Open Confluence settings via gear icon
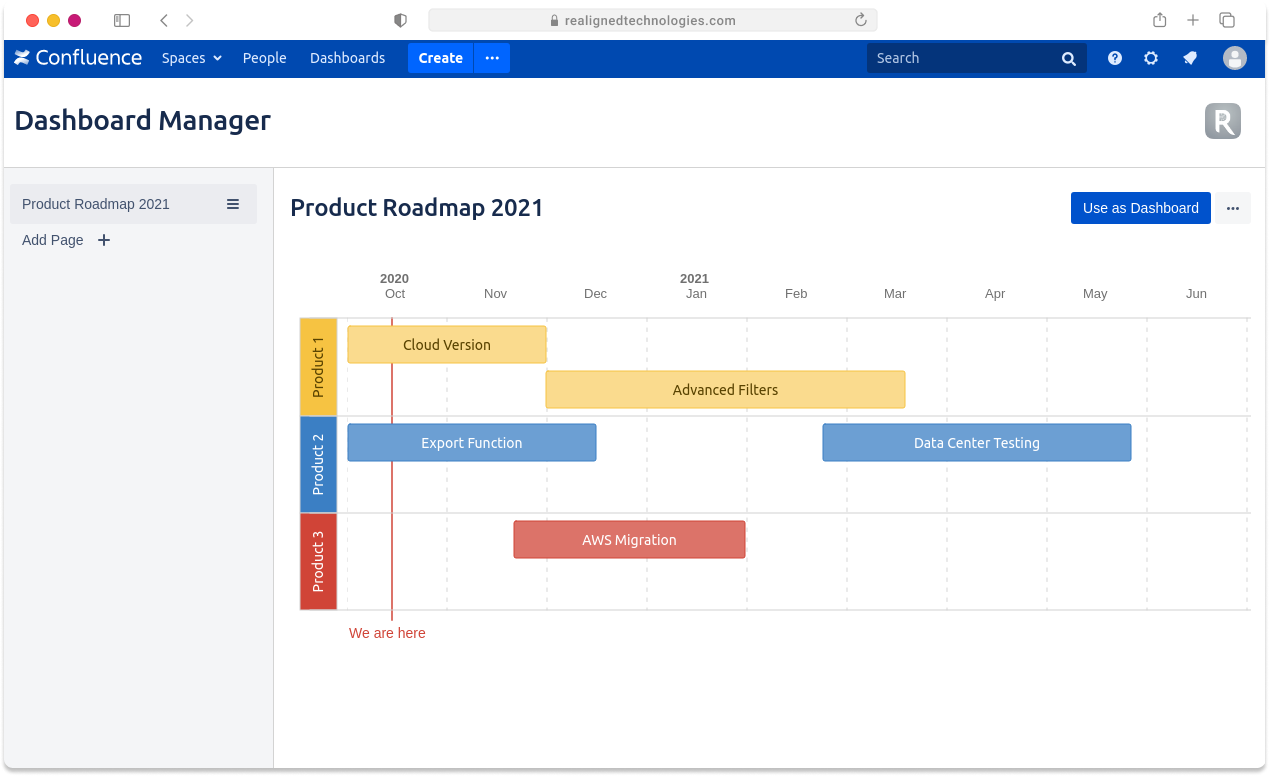The height and width of the screenshot is (776, 1270). click(1151, 58)
